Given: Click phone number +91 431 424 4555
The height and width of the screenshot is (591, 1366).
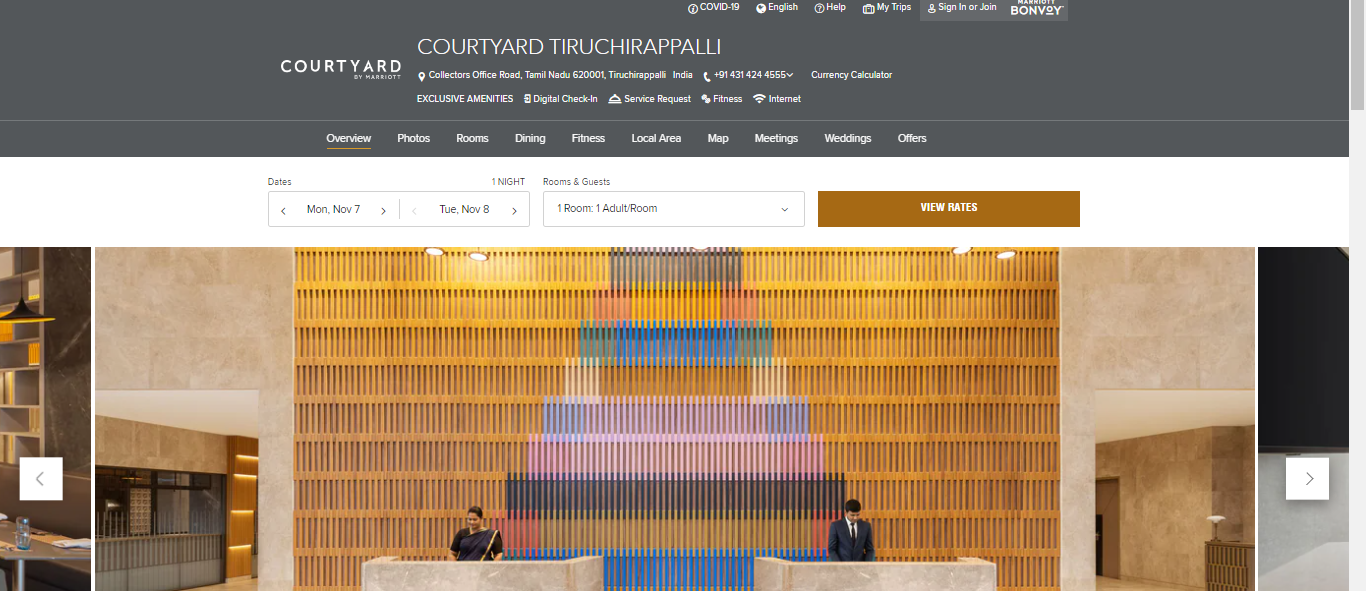Looking at the screenshot, I should (x=749, y=75).
